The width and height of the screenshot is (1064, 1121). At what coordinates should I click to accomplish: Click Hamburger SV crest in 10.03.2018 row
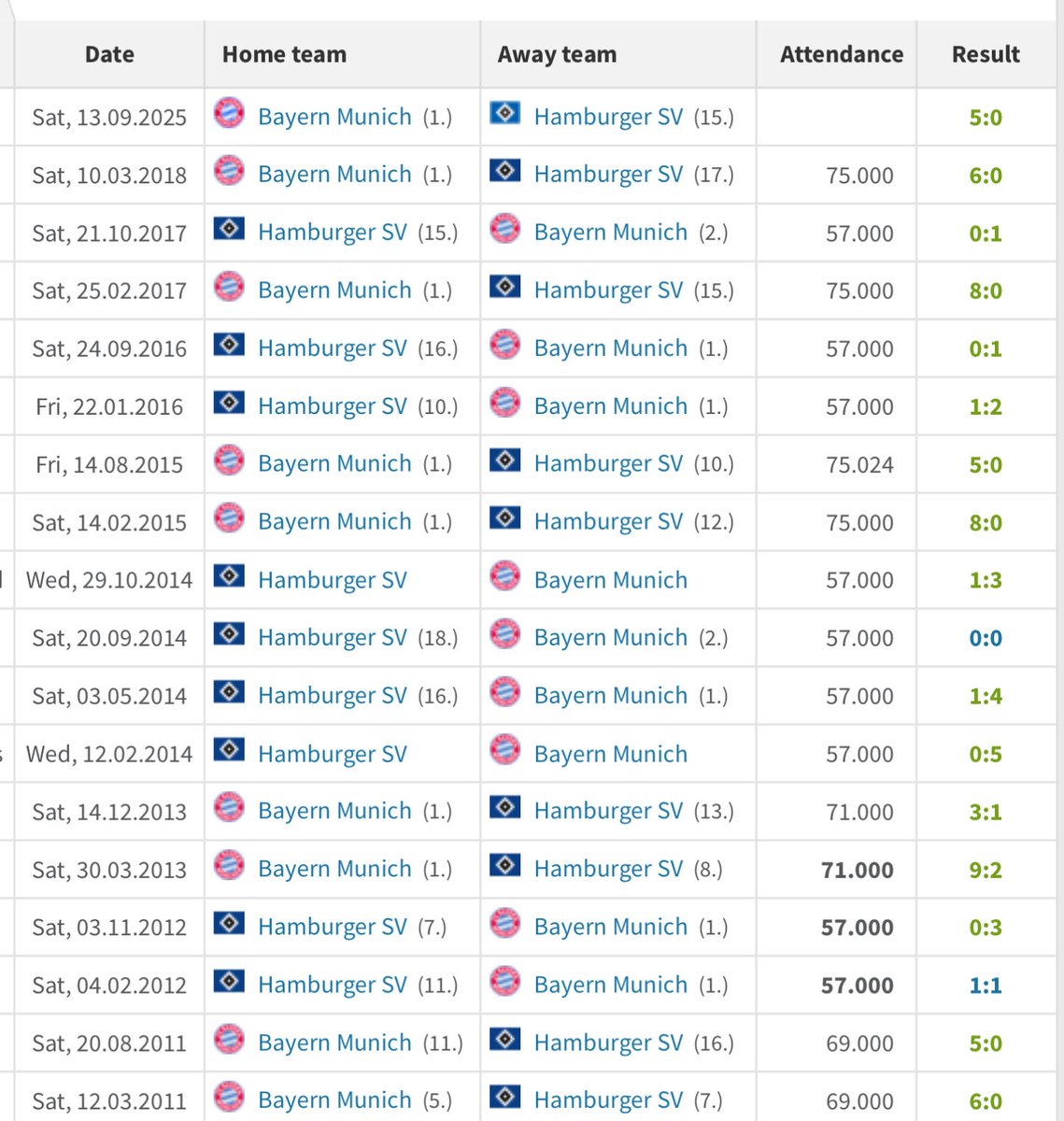point(505,171)
